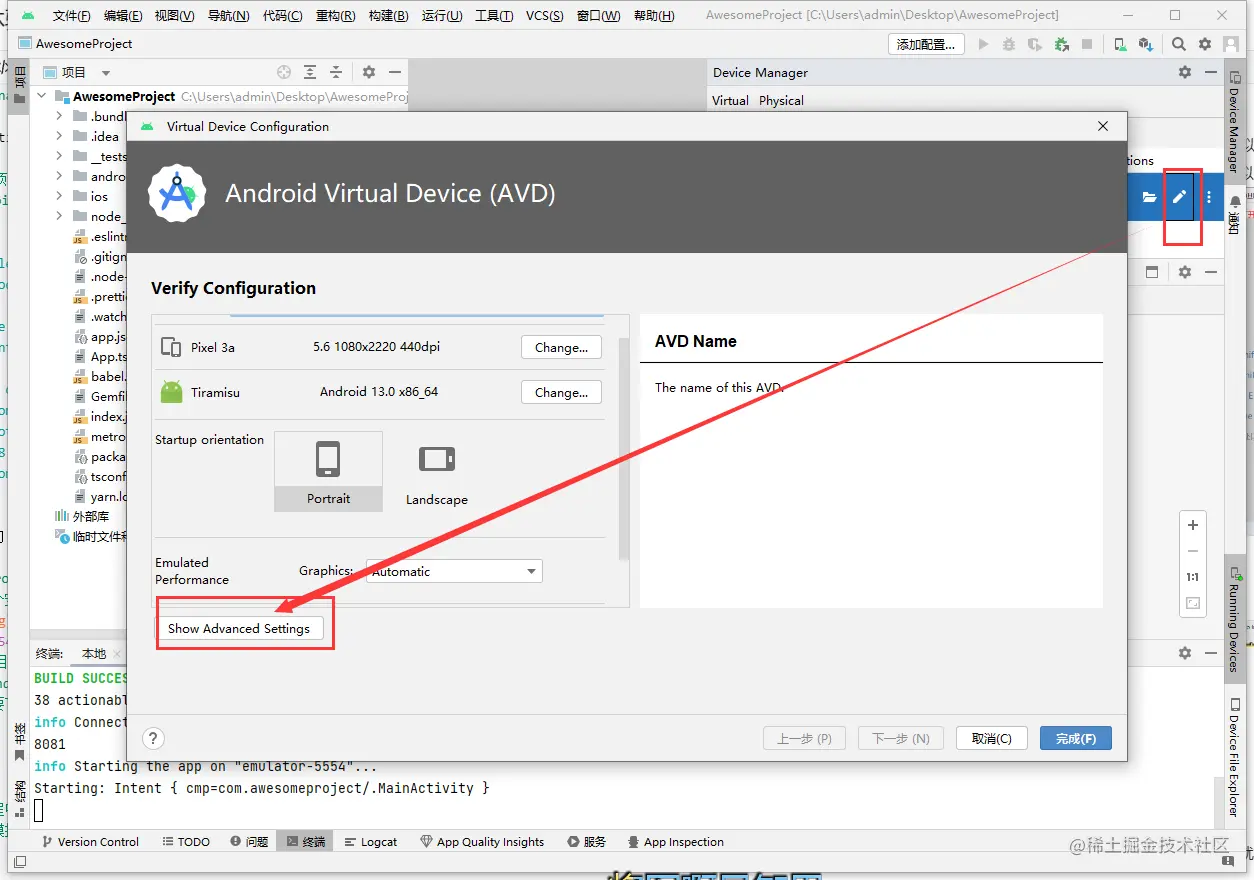Click Run with Coverage shield icon
Screen dimensions: 1254x880
pyautogui.click(x=1035, y=44)
